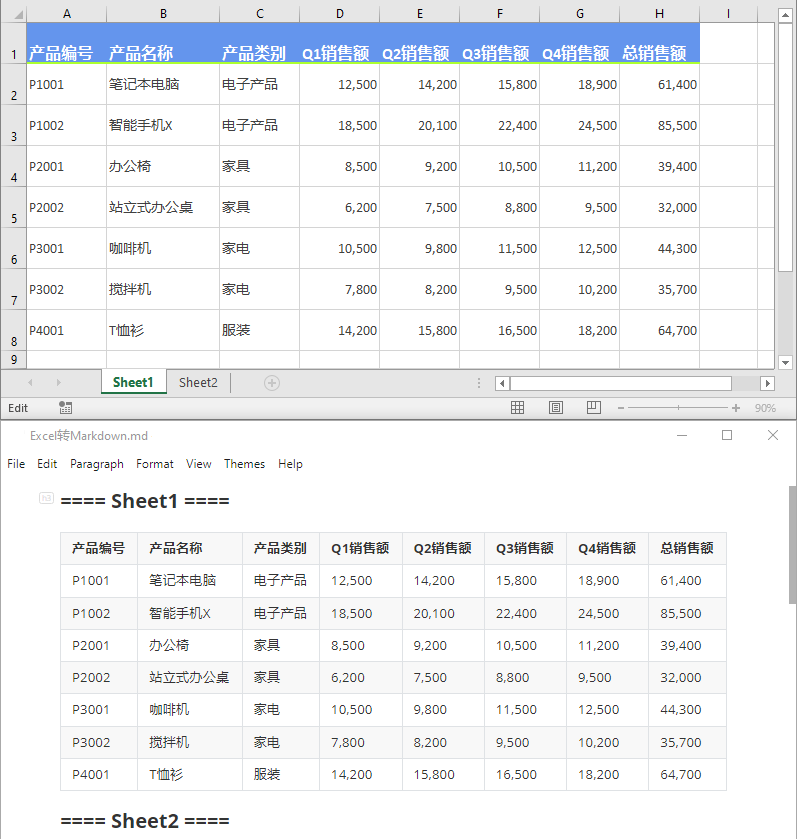Zoom in with plus icon in Excel

(736, 408)
